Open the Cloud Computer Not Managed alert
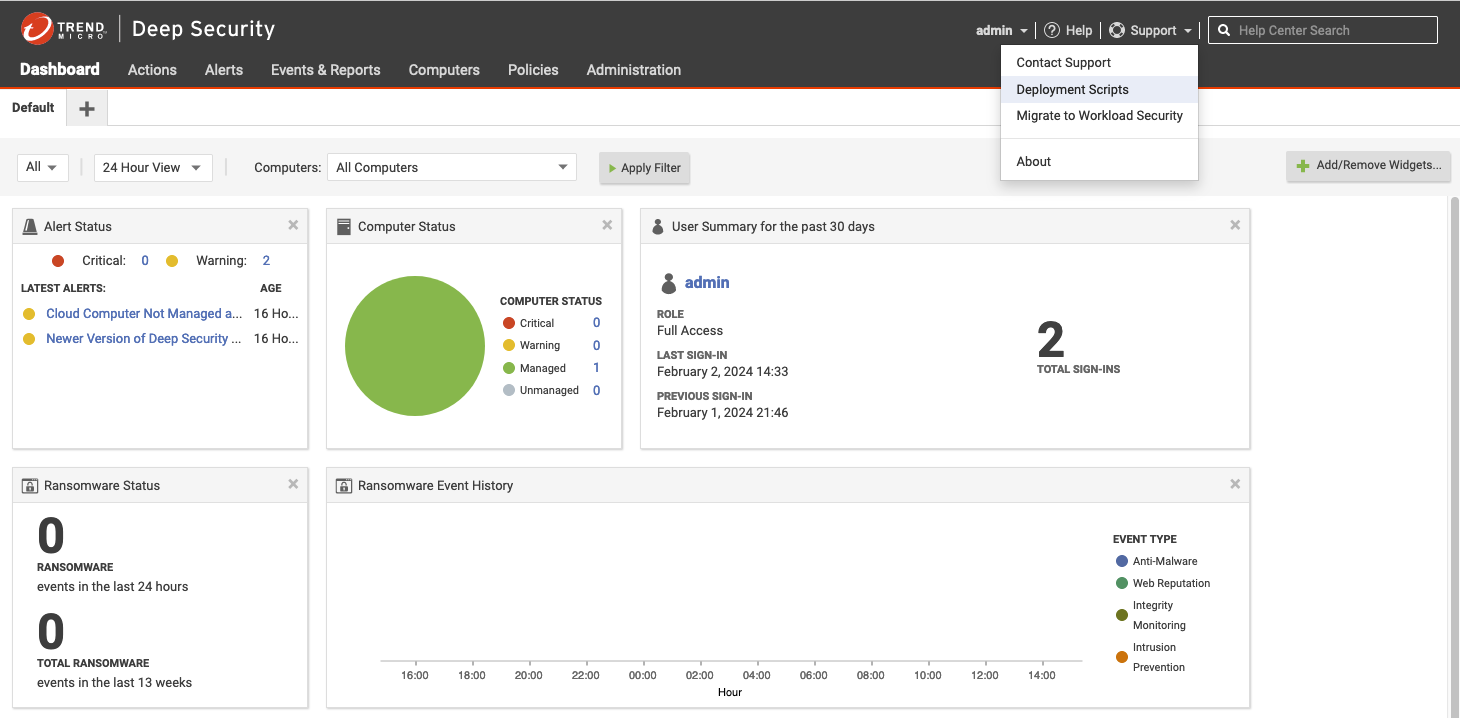Viewport: 1460px width, 718px height. pos(143,313)
